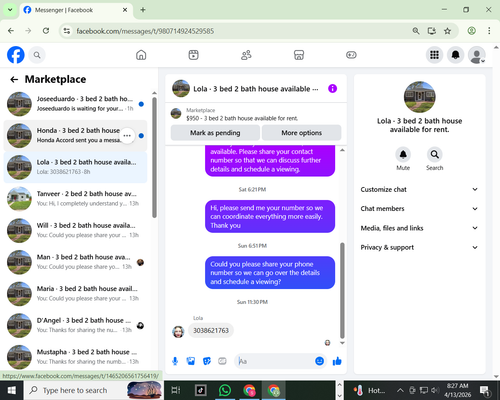Open the notifications bell in Facebook header
This screenshot has height=400, width=500.
point(456,55)
